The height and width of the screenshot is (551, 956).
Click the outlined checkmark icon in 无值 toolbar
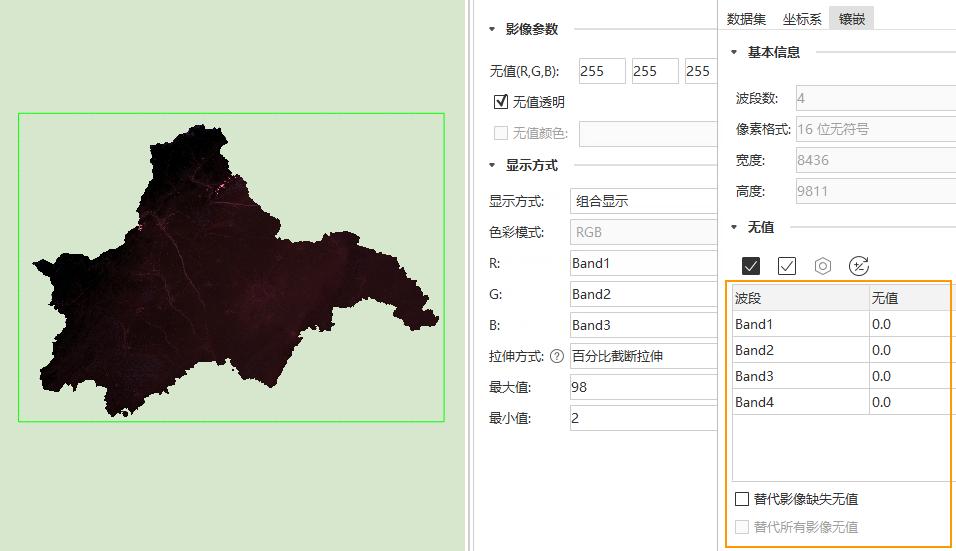pos(786,266)
